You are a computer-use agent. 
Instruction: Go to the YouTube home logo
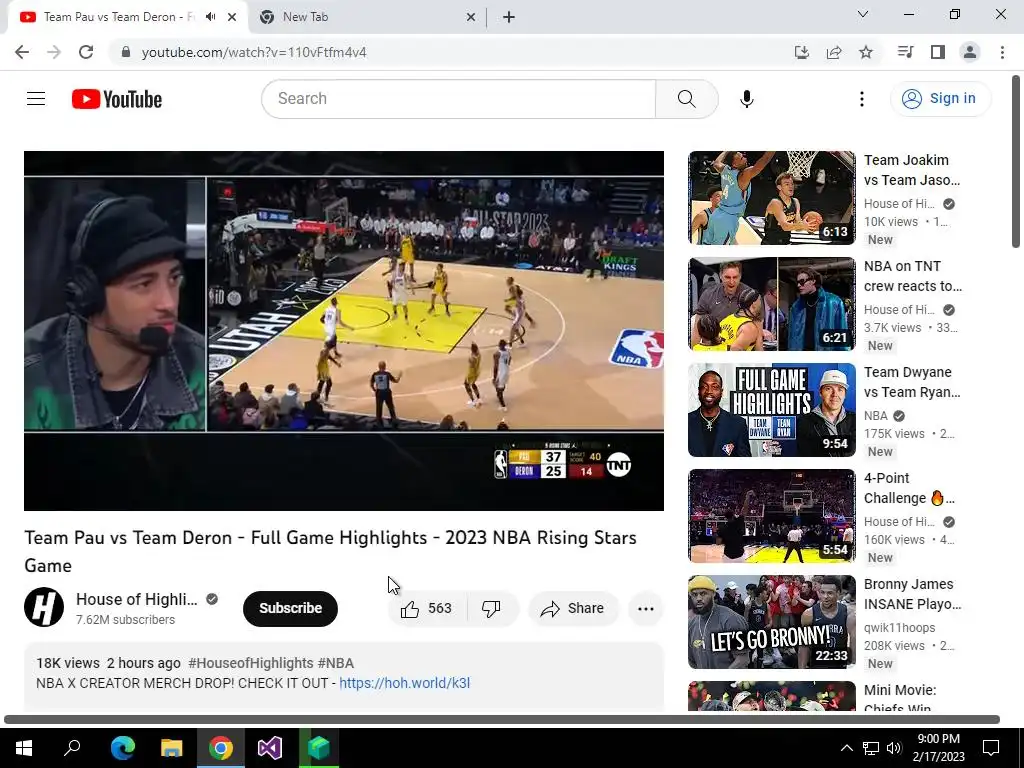[x=117, y=99]
